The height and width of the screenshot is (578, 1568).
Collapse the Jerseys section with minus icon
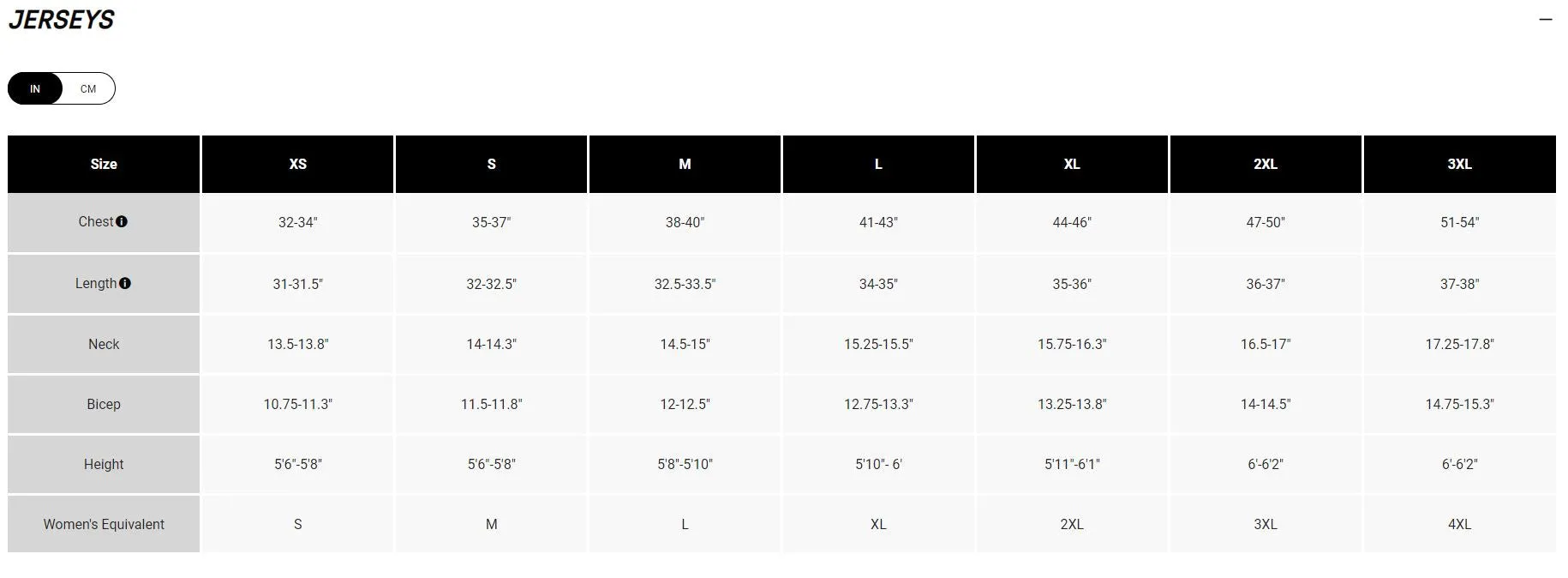coord(1546,19)
